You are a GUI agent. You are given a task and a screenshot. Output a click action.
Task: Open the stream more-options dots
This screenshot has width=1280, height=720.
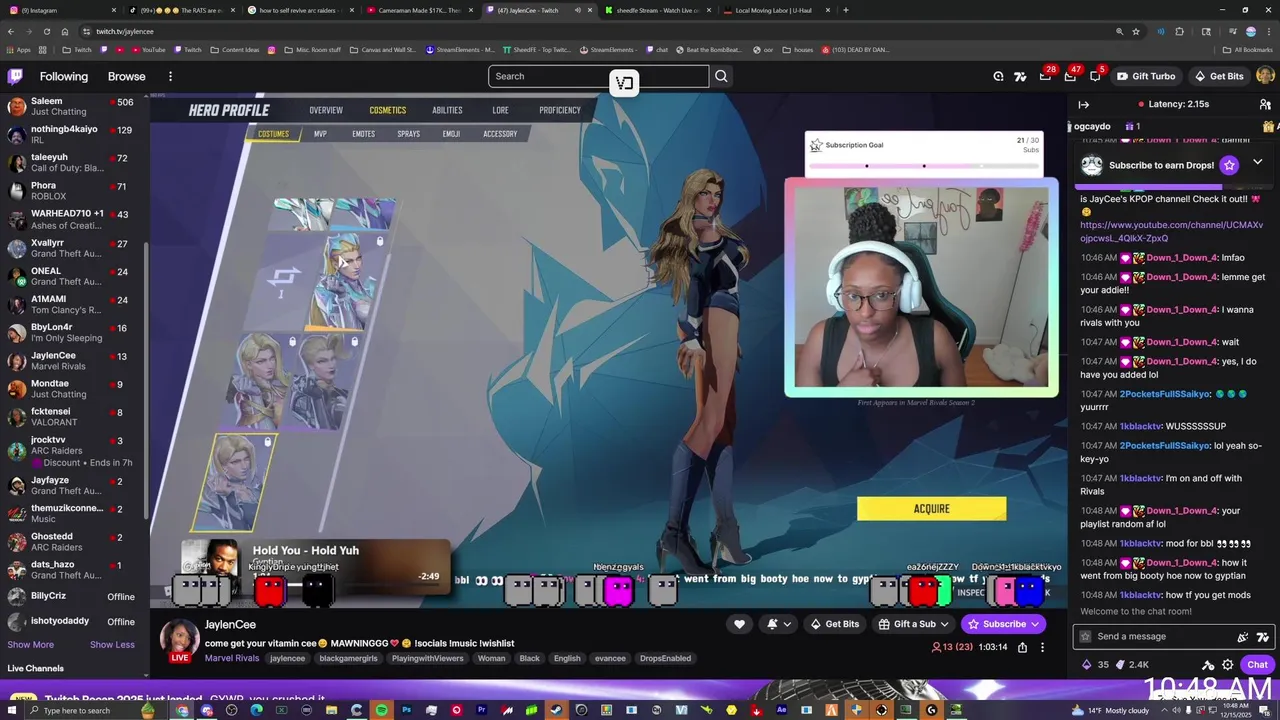1042,647
